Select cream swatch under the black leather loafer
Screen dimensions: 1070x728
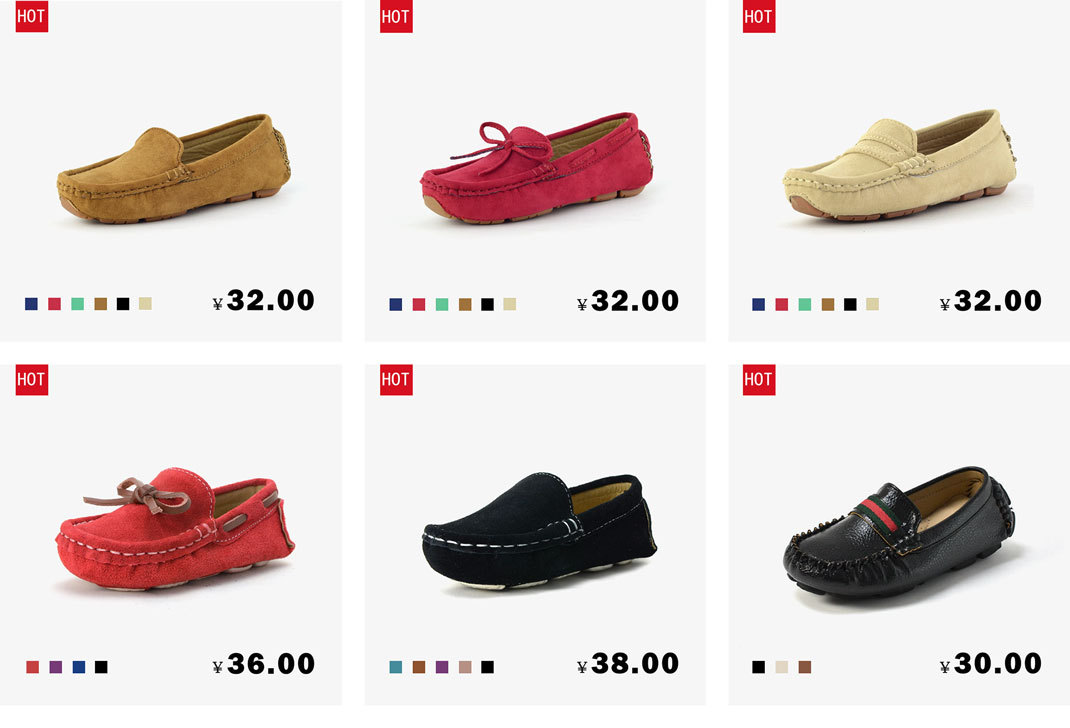[x=782, y=667]
